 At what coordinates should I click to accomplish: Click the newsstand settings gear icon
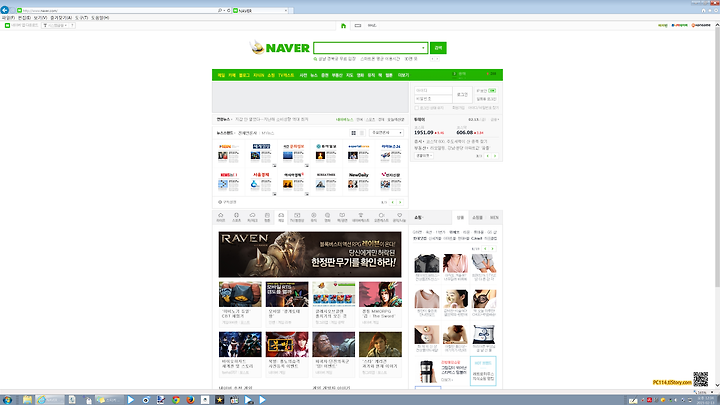pos(220,202)
